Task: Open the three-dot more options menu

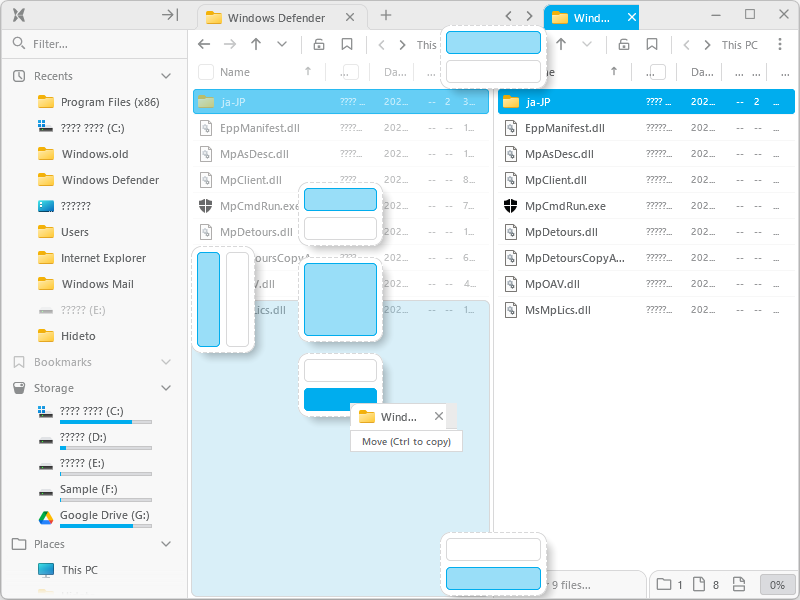Action: pyautogui.click(x=780, y=44)
